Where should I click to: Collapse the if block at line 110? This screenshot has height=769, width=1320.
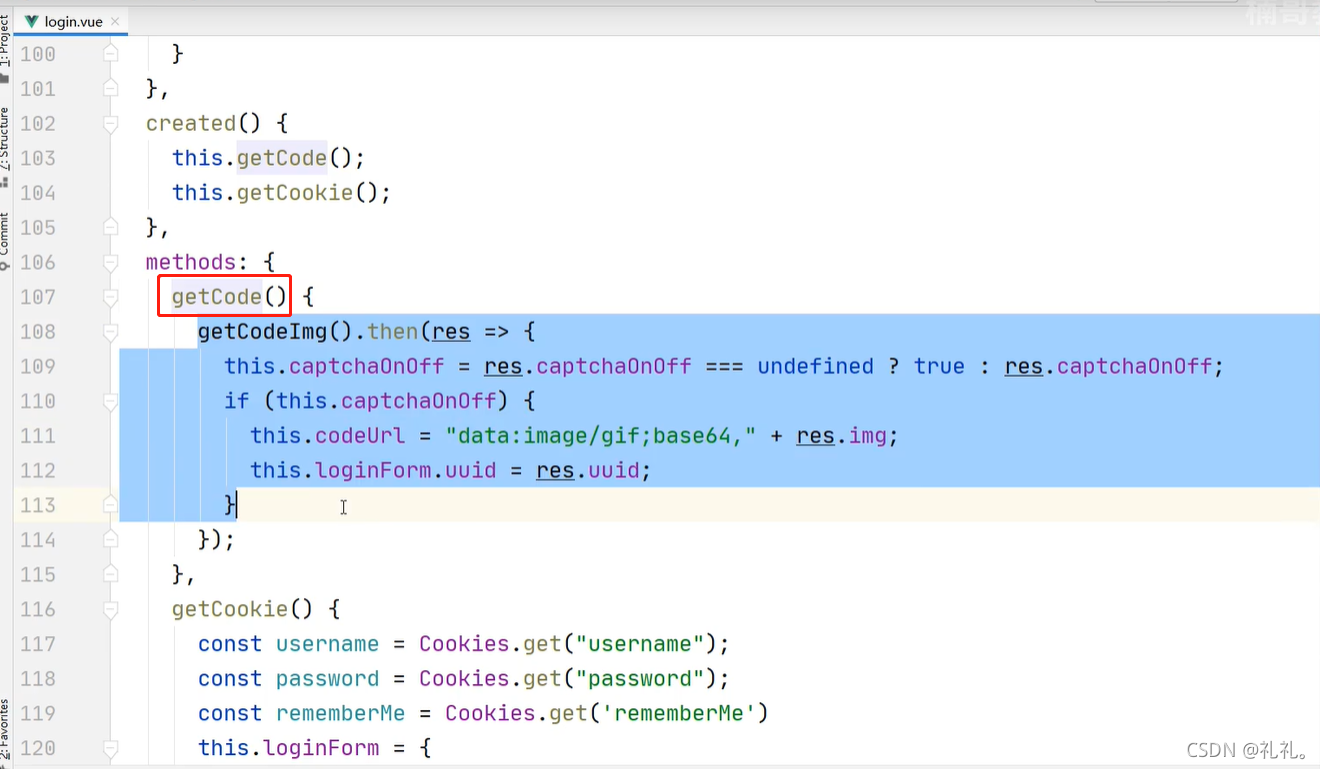tap(111, 401)
